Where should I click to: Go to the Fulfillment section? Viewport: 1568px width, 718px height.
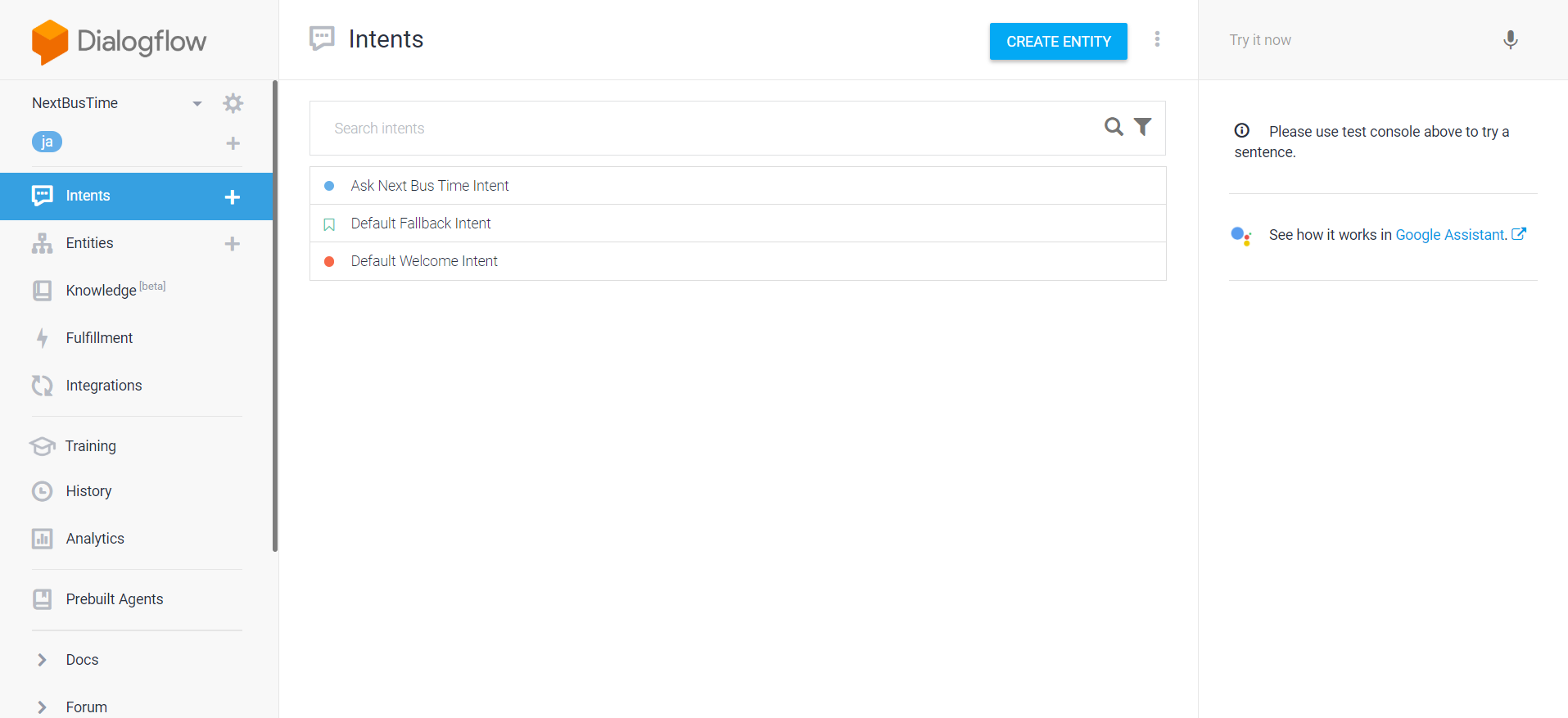(x=99, y=338)
